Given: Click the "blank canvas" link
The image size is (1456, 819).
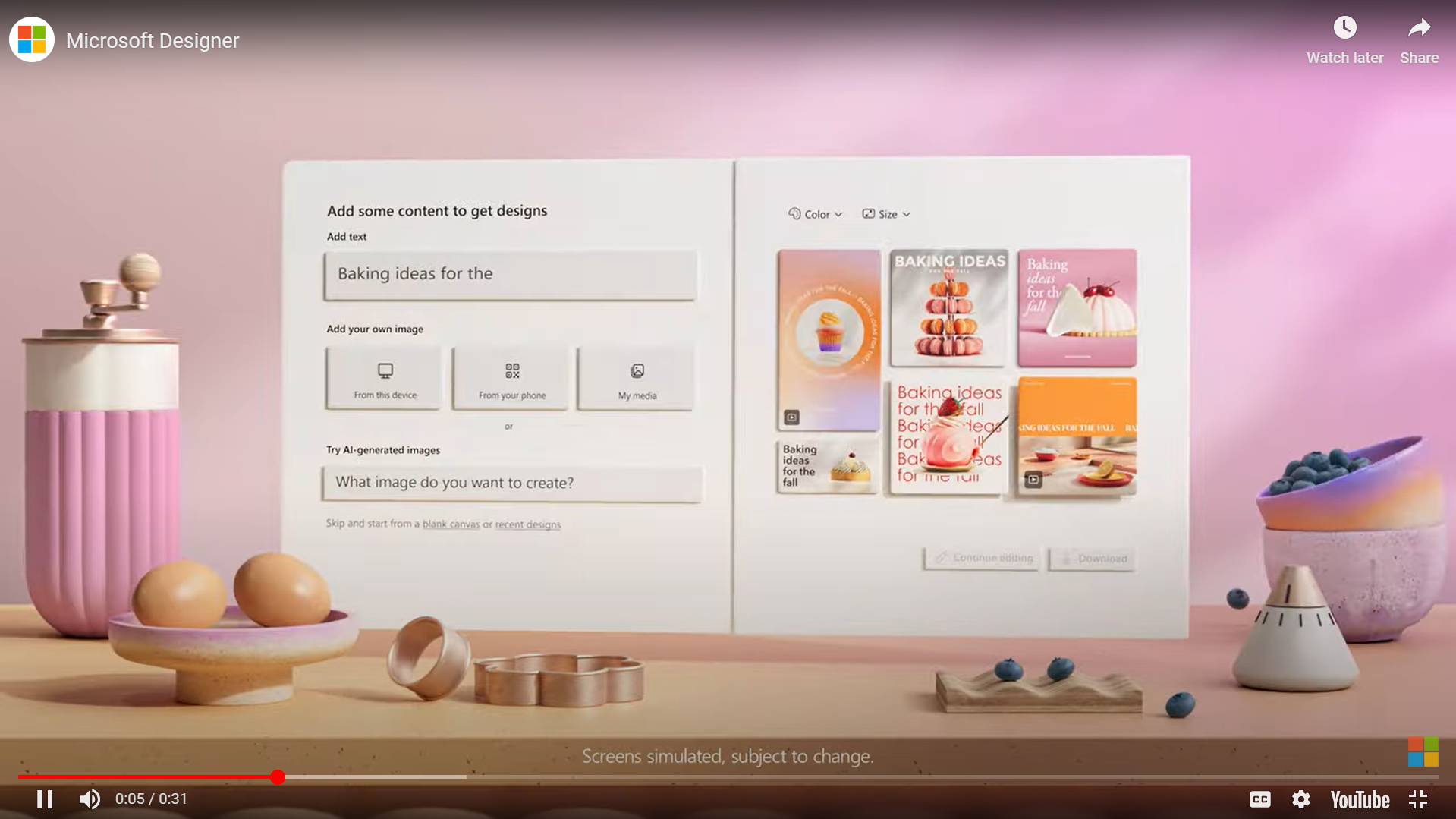Looking at the screenshot, I should (x=451, y=524).
